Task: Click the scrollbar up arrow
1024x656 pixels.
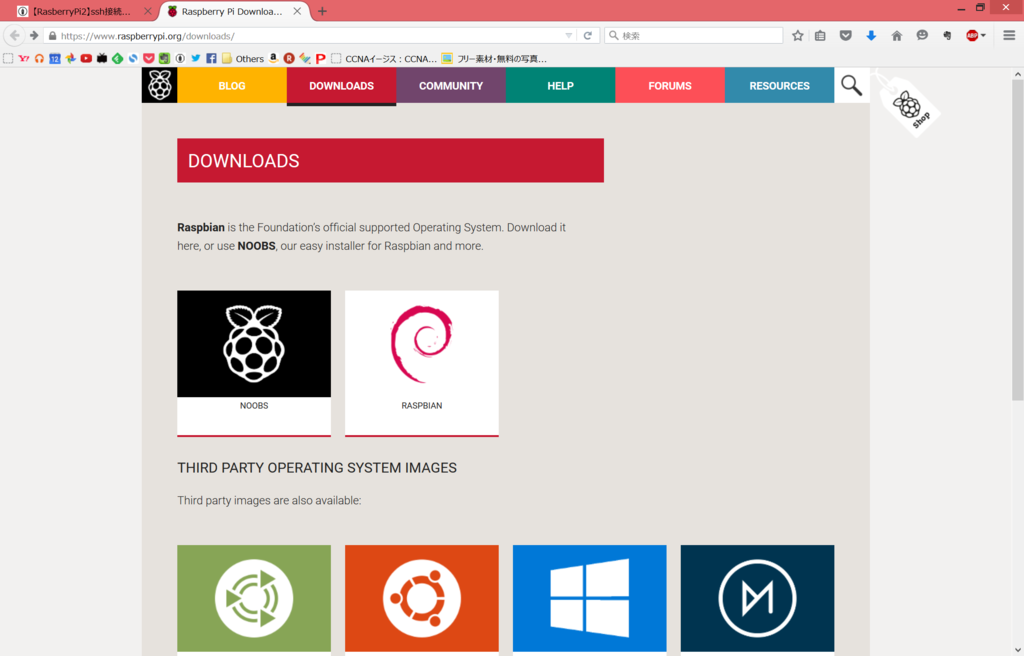Action: (1017, 74)
